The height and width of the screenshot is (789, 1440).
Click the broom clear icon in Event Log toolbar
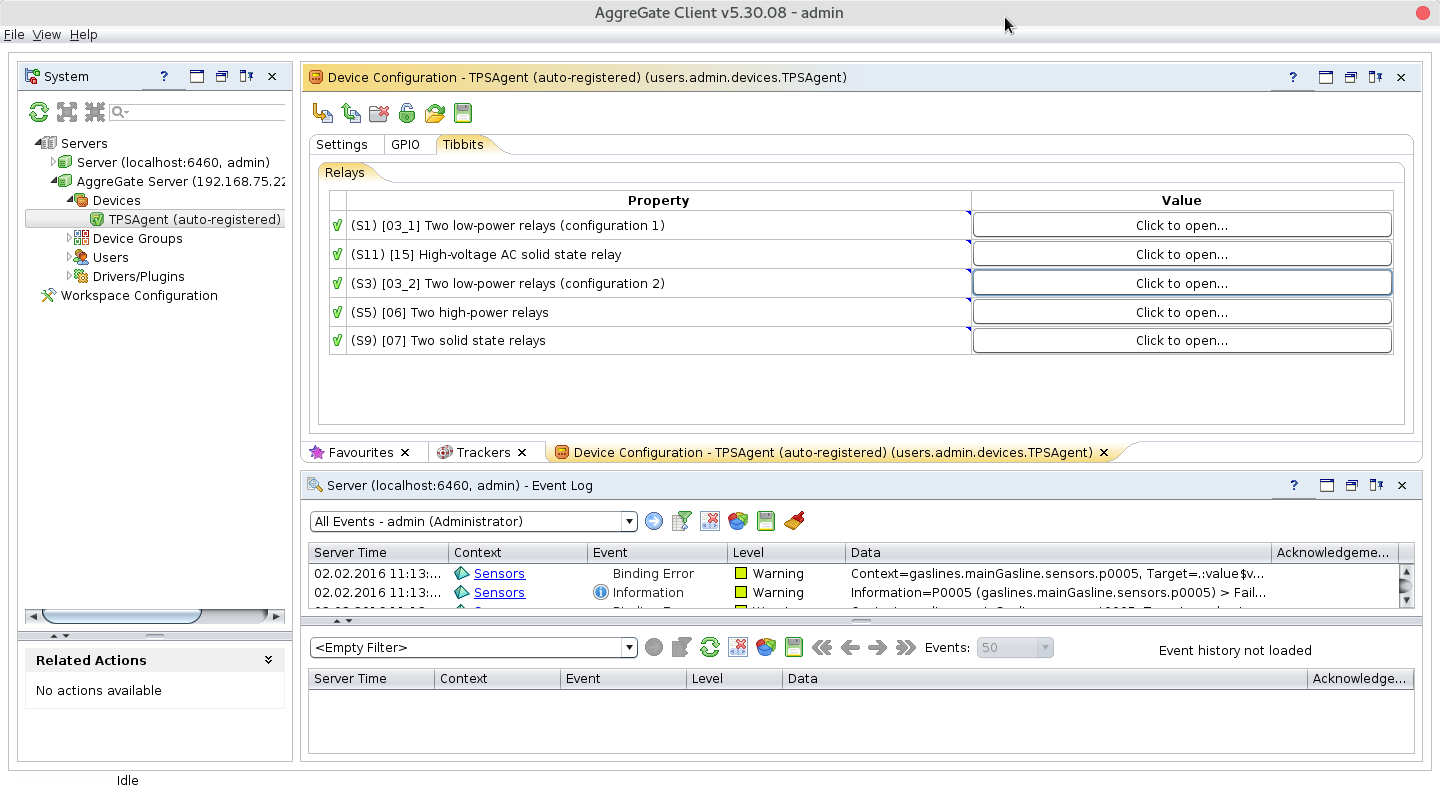(x=794, y=521)
